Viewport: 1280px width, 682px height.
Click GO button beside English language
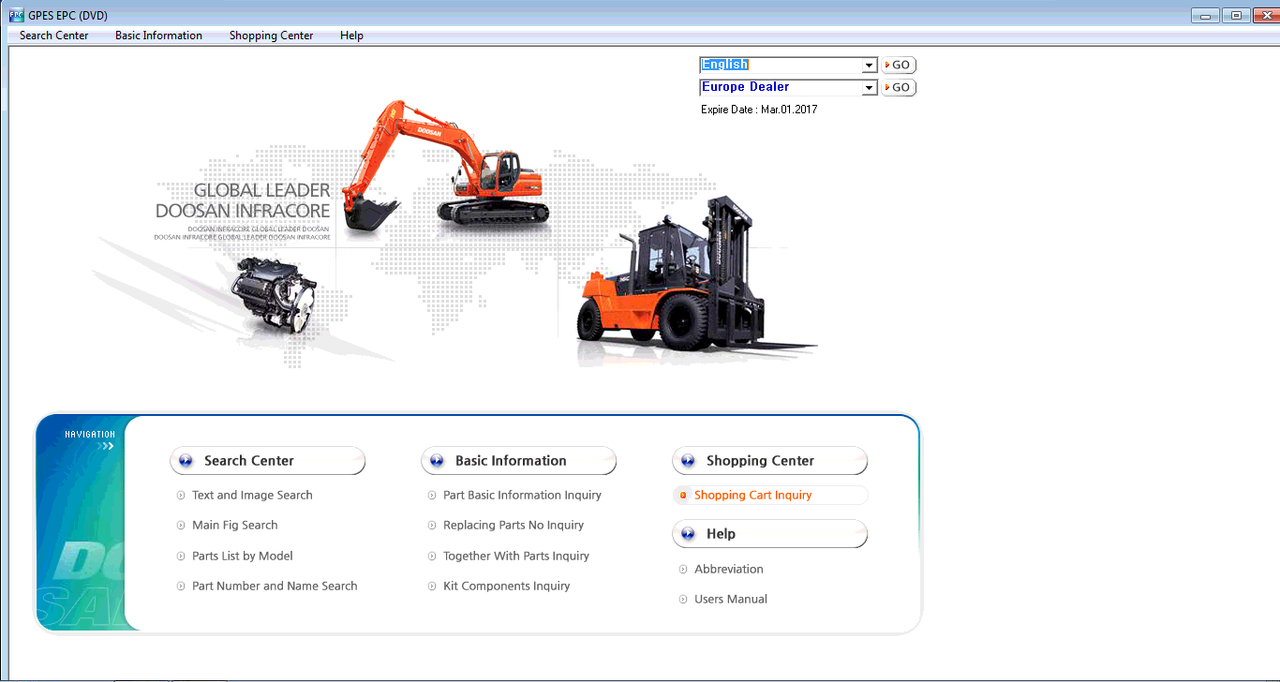click(x=898, y=65)
